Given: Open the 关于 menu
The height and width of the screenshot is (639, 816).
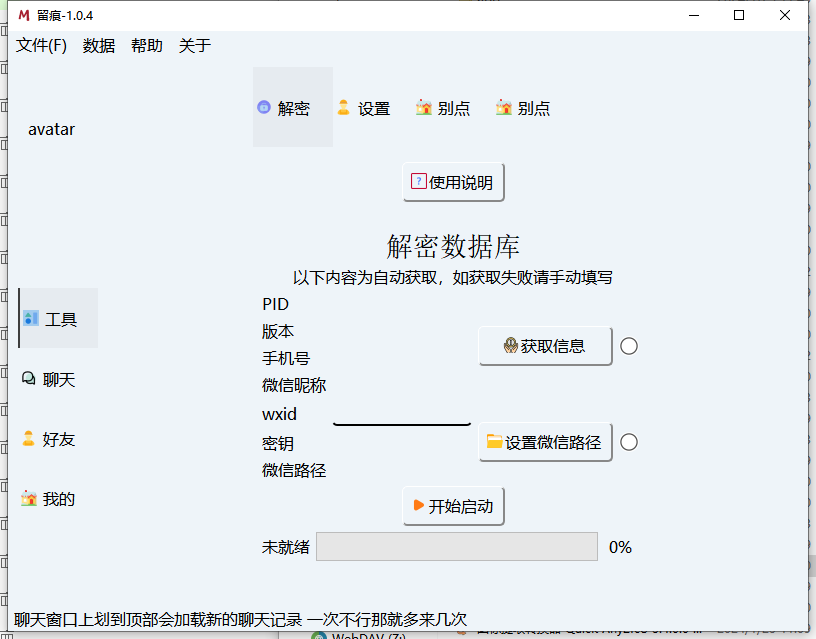Looking at the screenshot, I should [195, 45].
